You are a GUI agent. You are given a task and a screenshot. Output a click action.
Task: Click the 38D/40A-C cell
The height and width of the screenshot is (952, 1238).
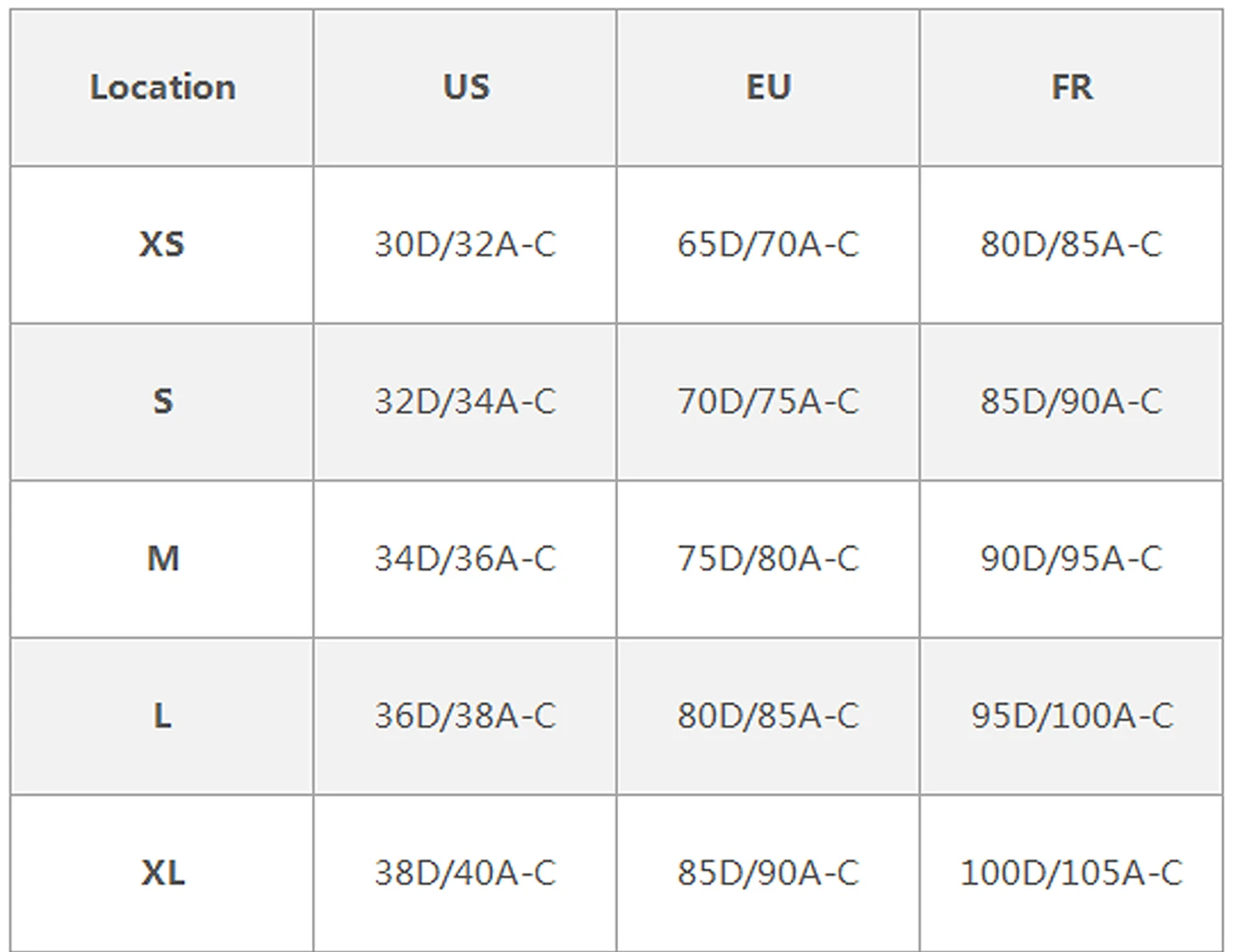click(465, 873)
